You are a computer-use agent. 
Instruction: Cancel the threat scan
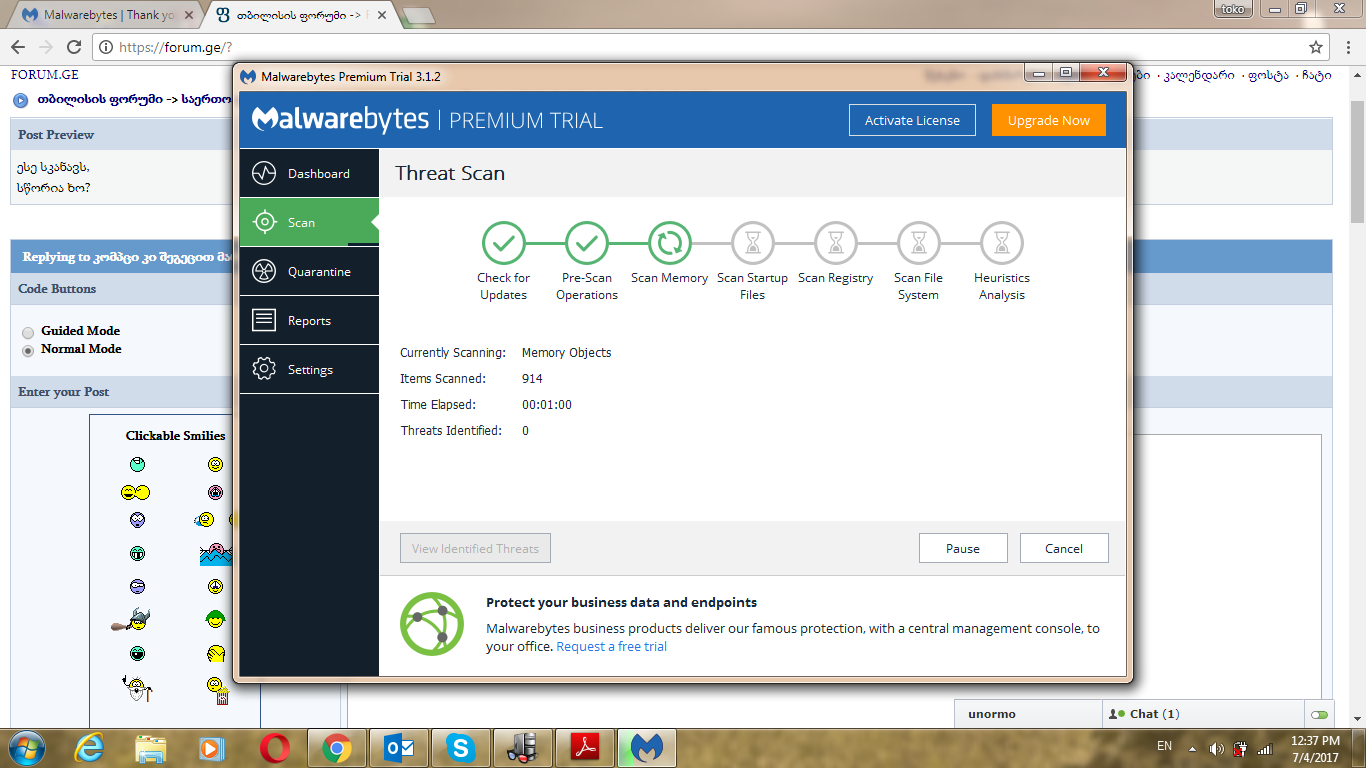click(1064, 548)
